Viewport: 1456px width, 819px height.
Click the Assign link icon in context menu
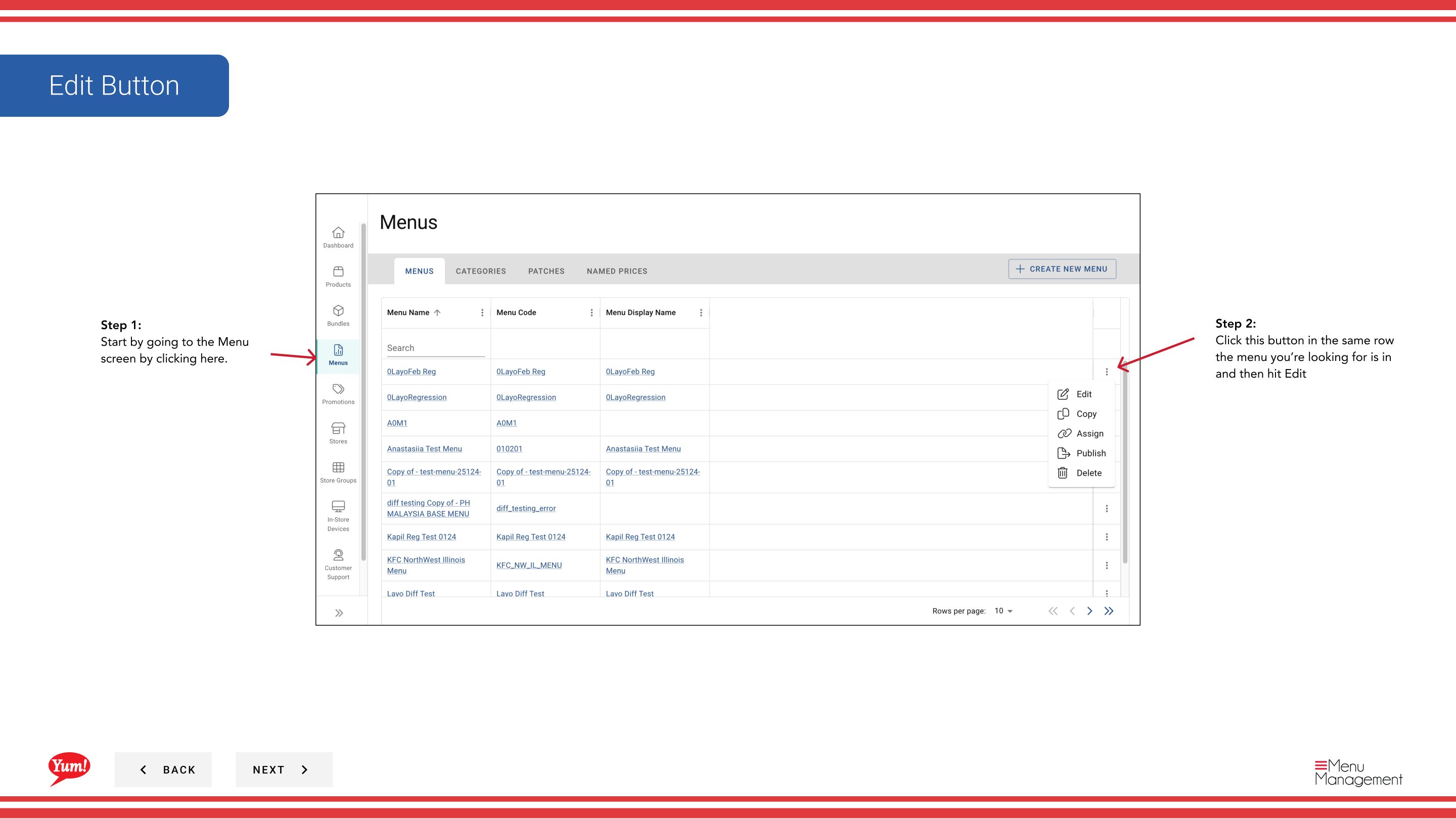[1064, 434]
